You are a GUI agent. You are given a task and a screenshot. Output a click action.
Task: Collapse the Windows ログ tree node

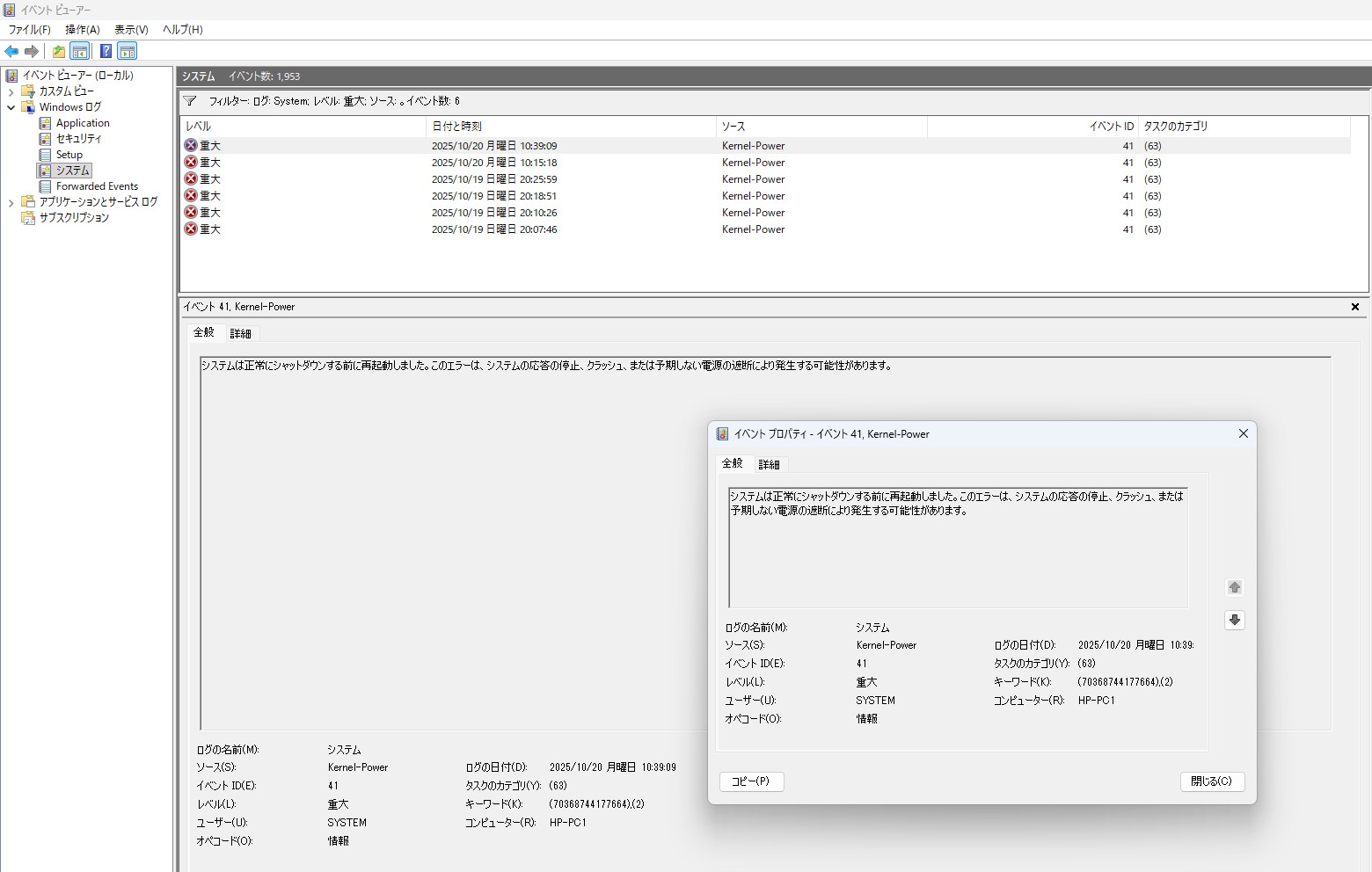pos(11,107)
